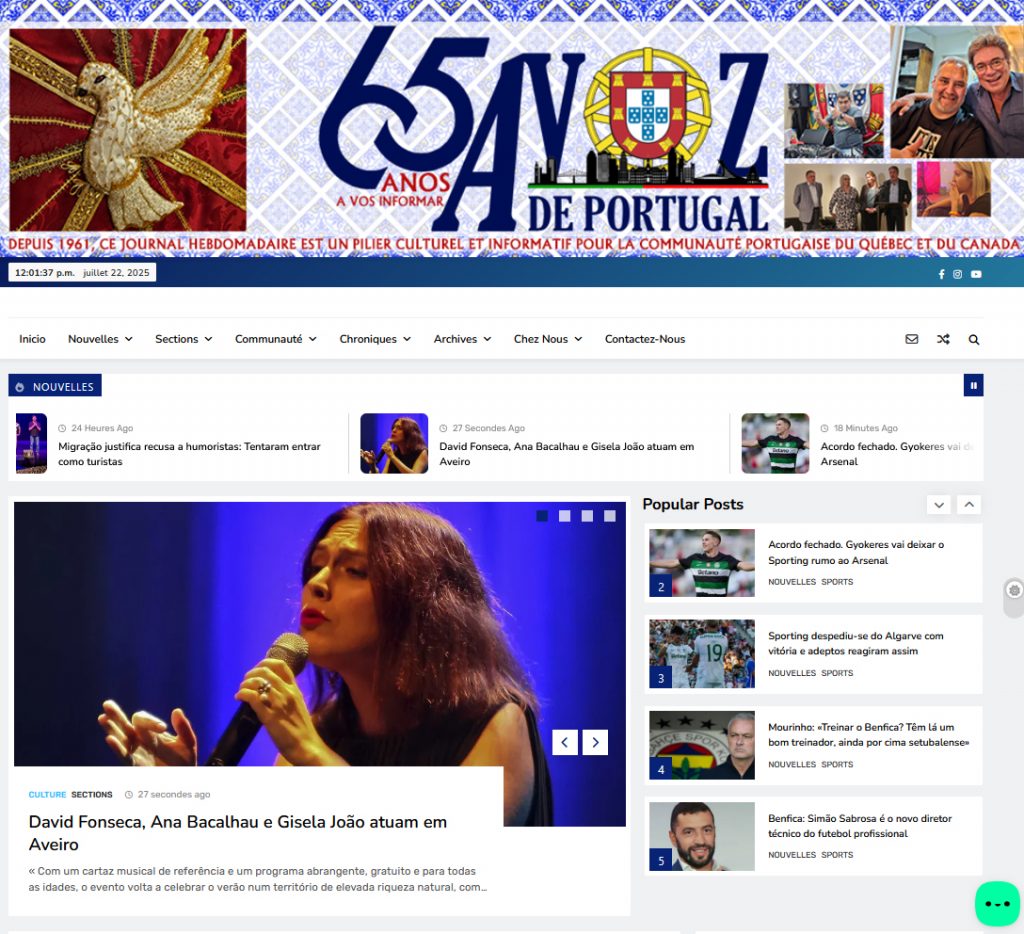Open popular post Mourinho Treinar o Benfica
The image size is (1024, 934).
click(869, 735)
